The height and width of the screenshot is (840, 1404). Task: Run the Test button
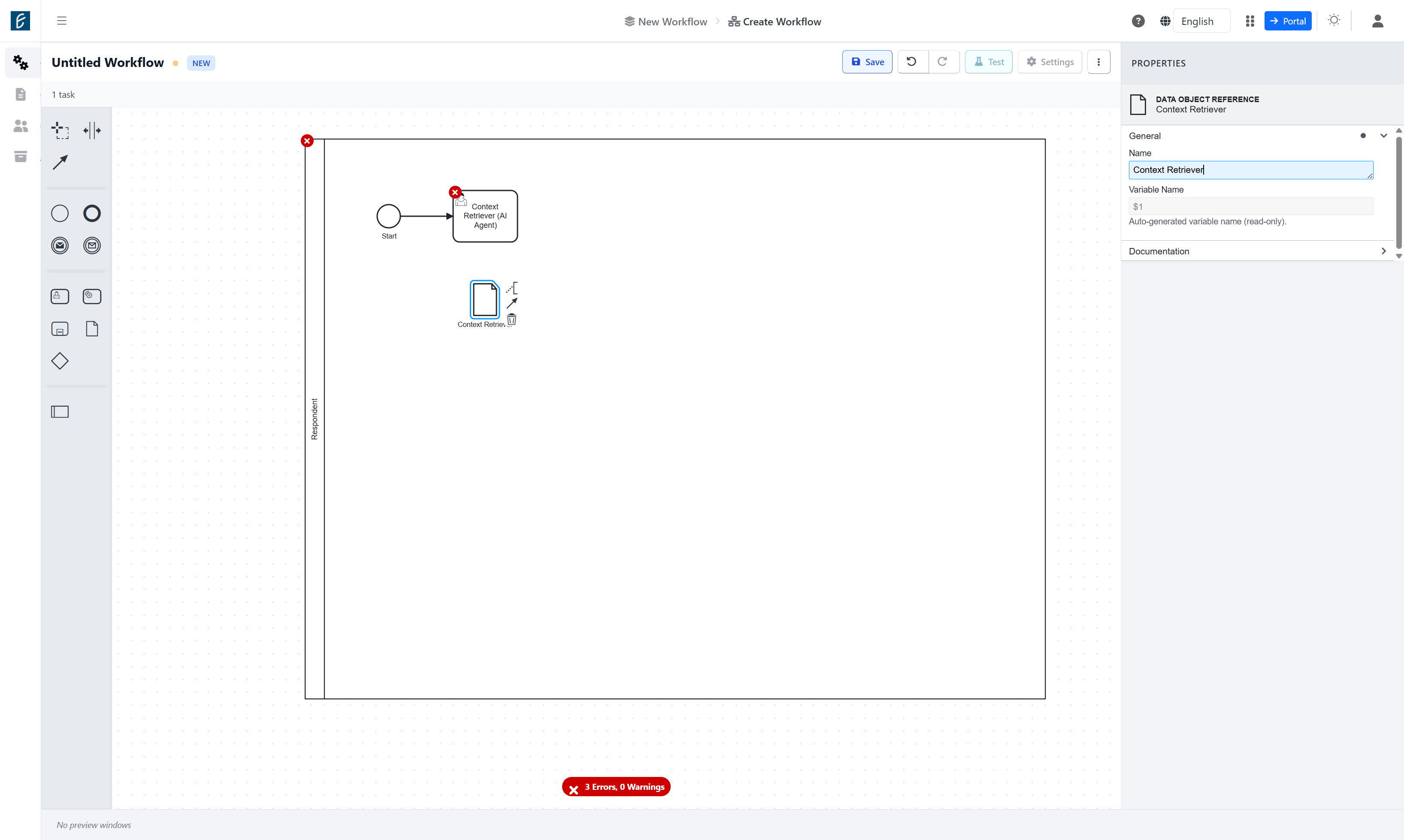tap(989, 62)
